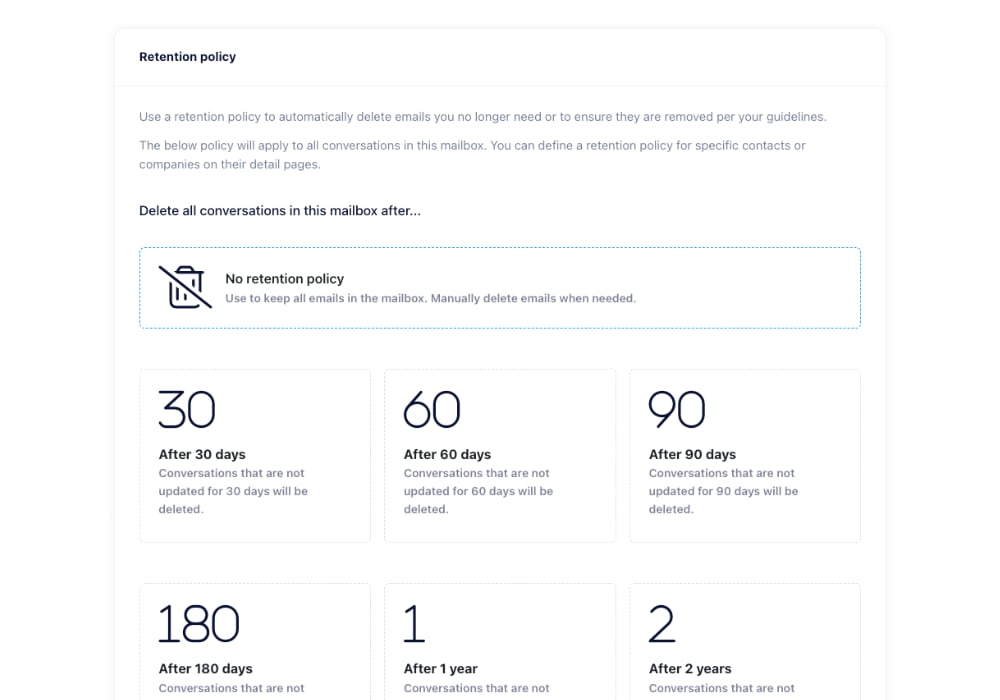Click the Retention policy heading
This screenshot has width=1000, height=700.
coord(188,57)
